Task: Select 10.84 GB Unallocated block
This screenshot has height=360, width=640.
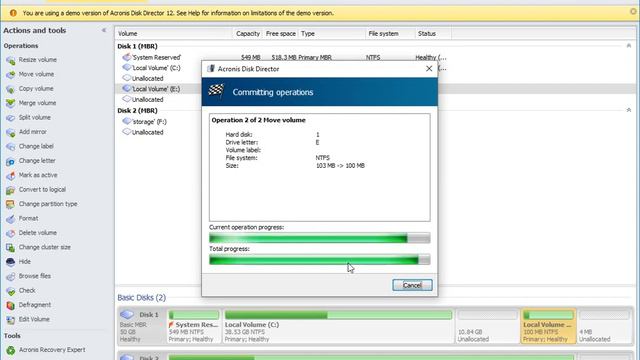Action: click(488, 326)
